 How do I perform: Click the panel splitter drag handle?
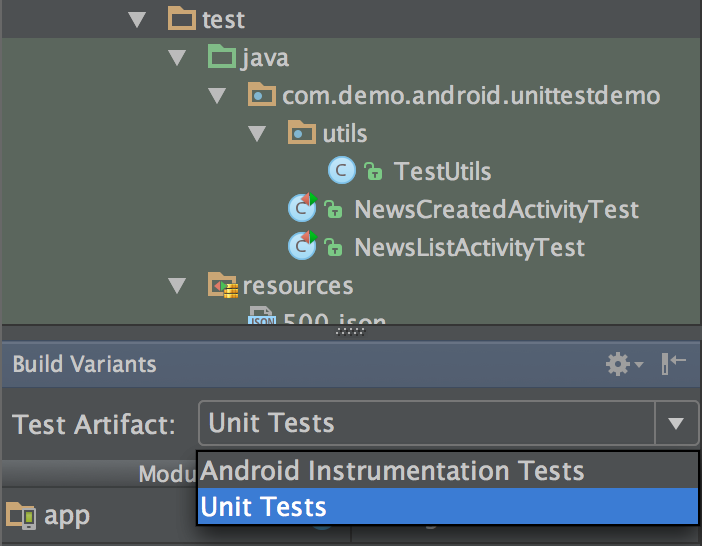point(351,332)
